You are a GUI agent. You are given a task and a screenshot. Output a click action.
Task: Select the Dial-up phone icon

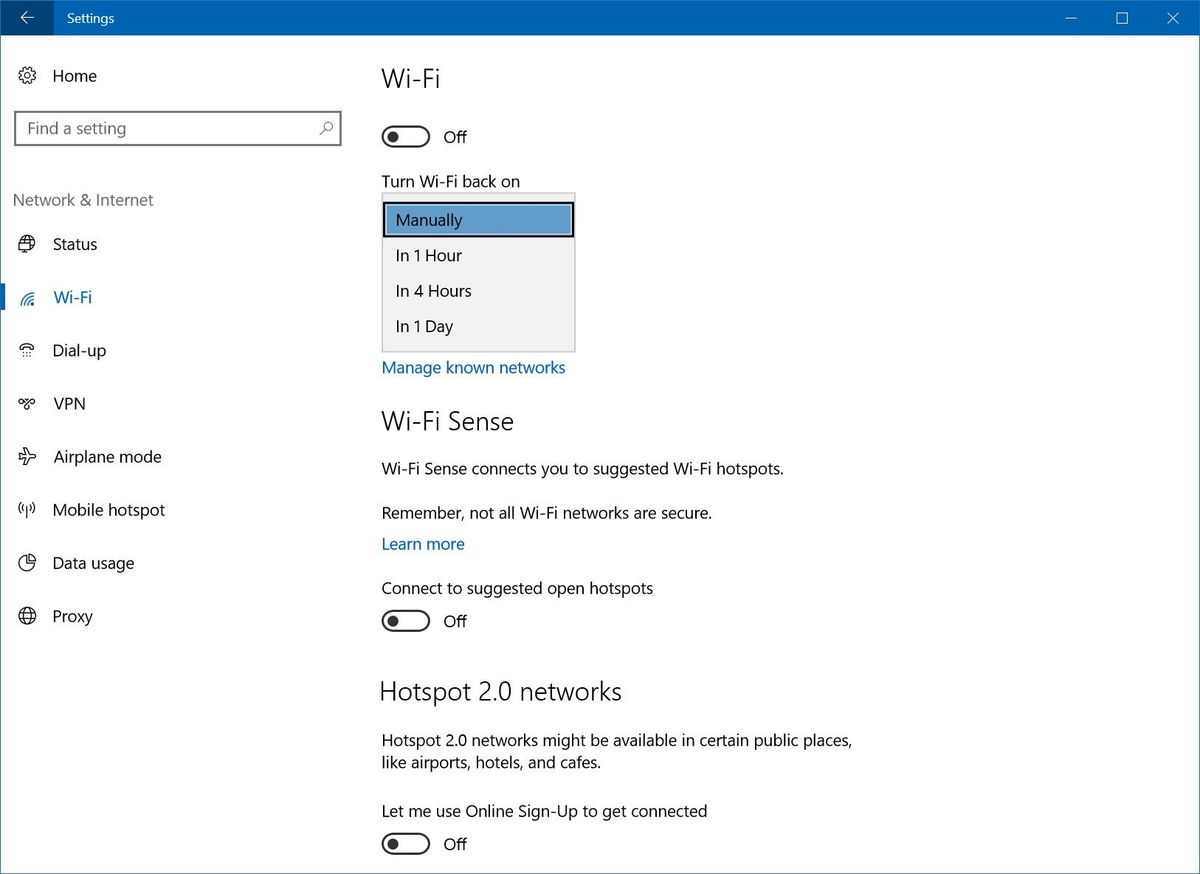click(25, 350)
